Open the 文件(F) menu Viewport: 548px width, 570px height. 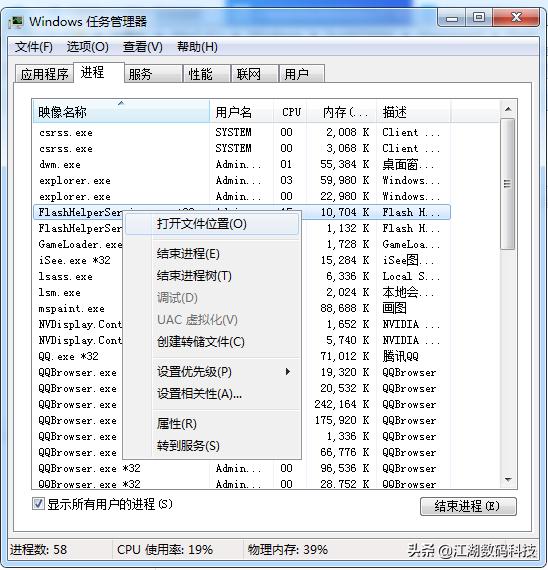[x=33, y=47]
